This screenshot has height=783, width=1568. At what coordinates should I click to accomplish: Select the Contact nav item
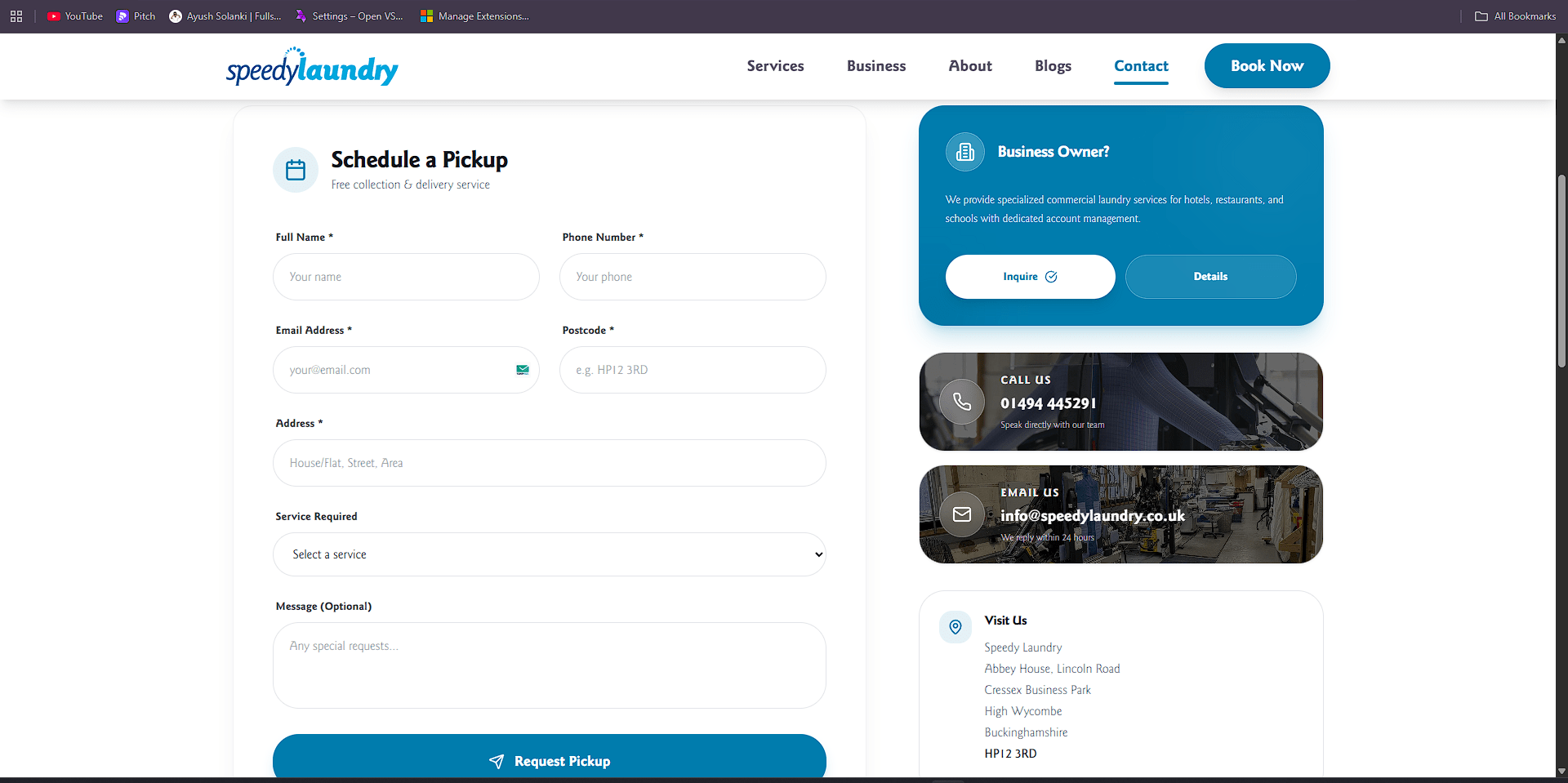[1141, 66]
